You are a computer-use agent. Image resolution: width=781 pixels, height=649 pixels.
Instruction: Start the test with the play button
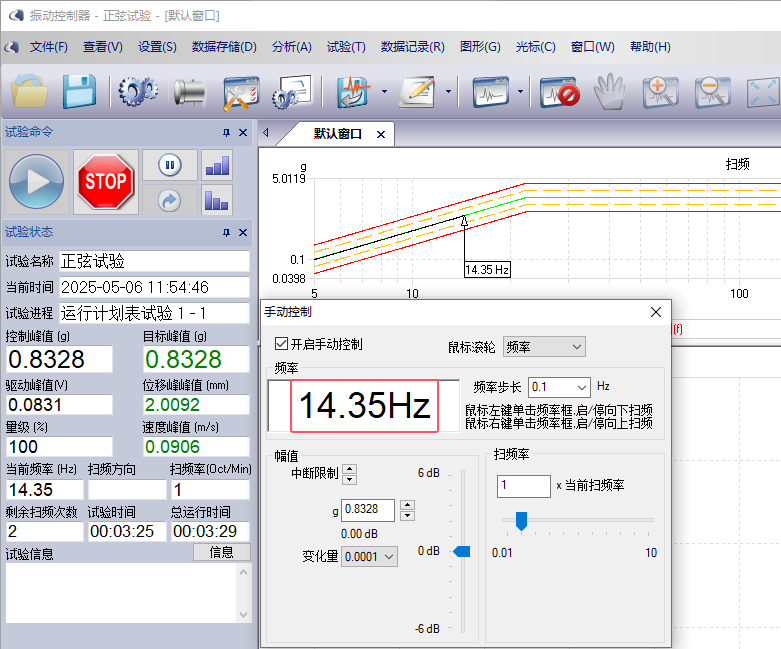[x=36, y=181]
